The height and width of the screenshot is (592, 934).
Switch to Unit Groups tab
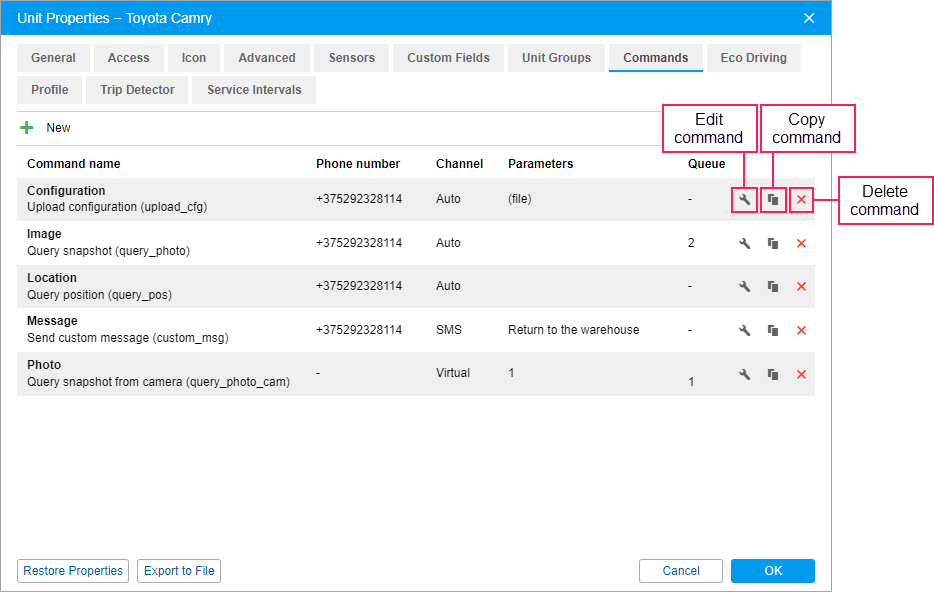tap(556, 58)
